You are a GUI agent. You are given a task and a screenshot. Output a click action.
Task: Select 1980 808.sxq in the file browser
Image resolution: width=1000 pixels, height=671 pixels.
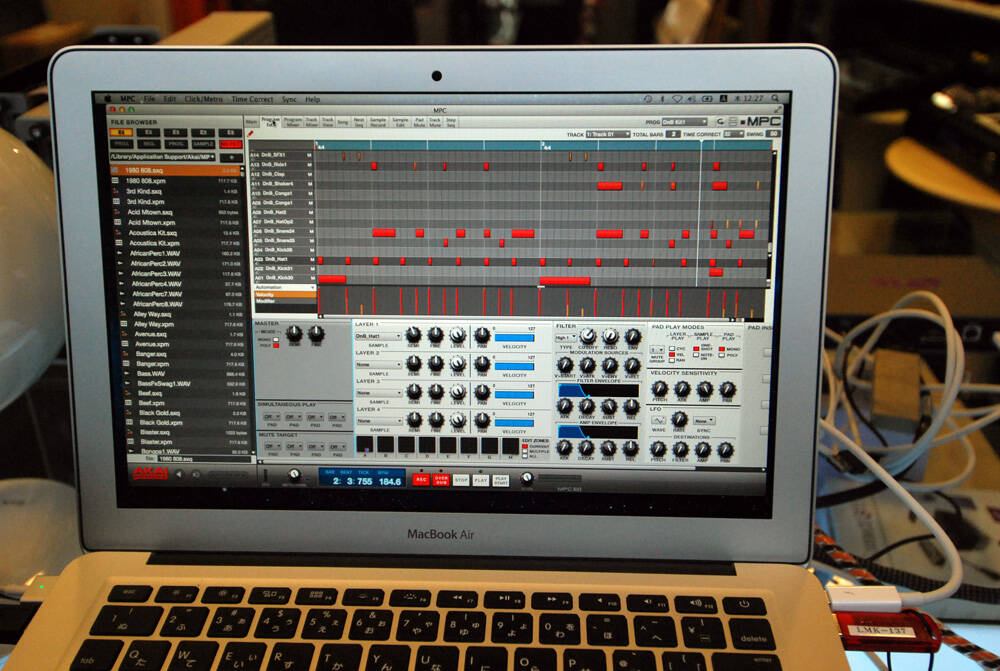(x=176, y=170)
